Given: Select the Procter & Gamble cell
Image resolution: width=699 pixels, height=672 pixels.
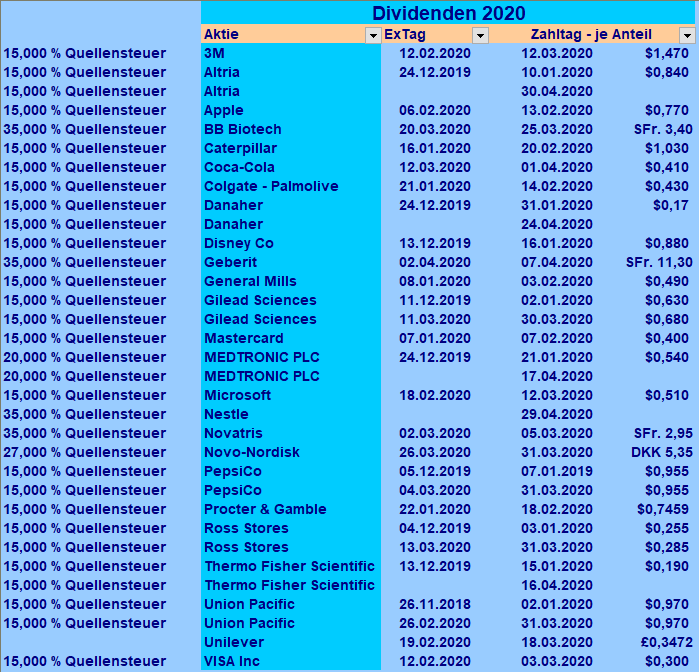Looking at the screenshot, I should [291, 509].
